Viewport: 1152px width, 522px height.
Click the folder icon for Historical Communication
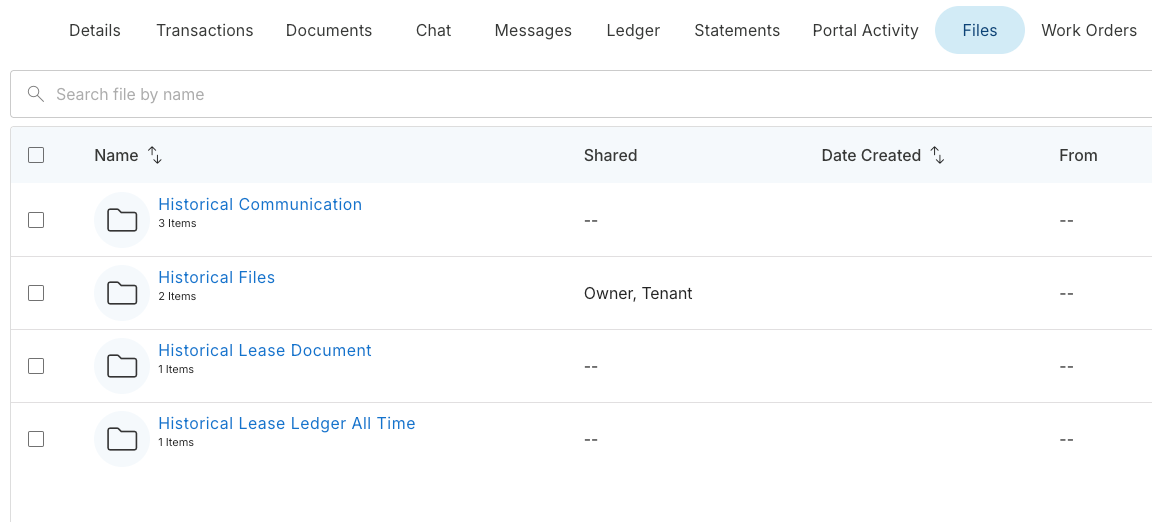coord(122,220)
